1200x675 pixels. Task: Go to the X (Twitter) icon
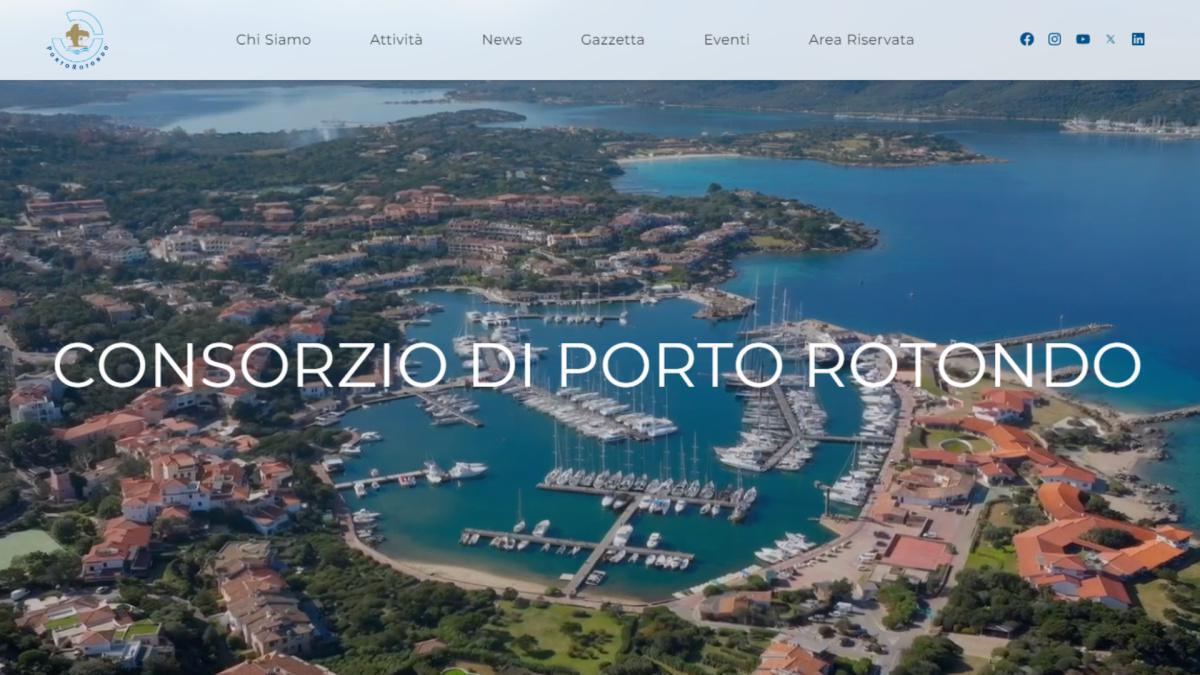click(1110, 39)
